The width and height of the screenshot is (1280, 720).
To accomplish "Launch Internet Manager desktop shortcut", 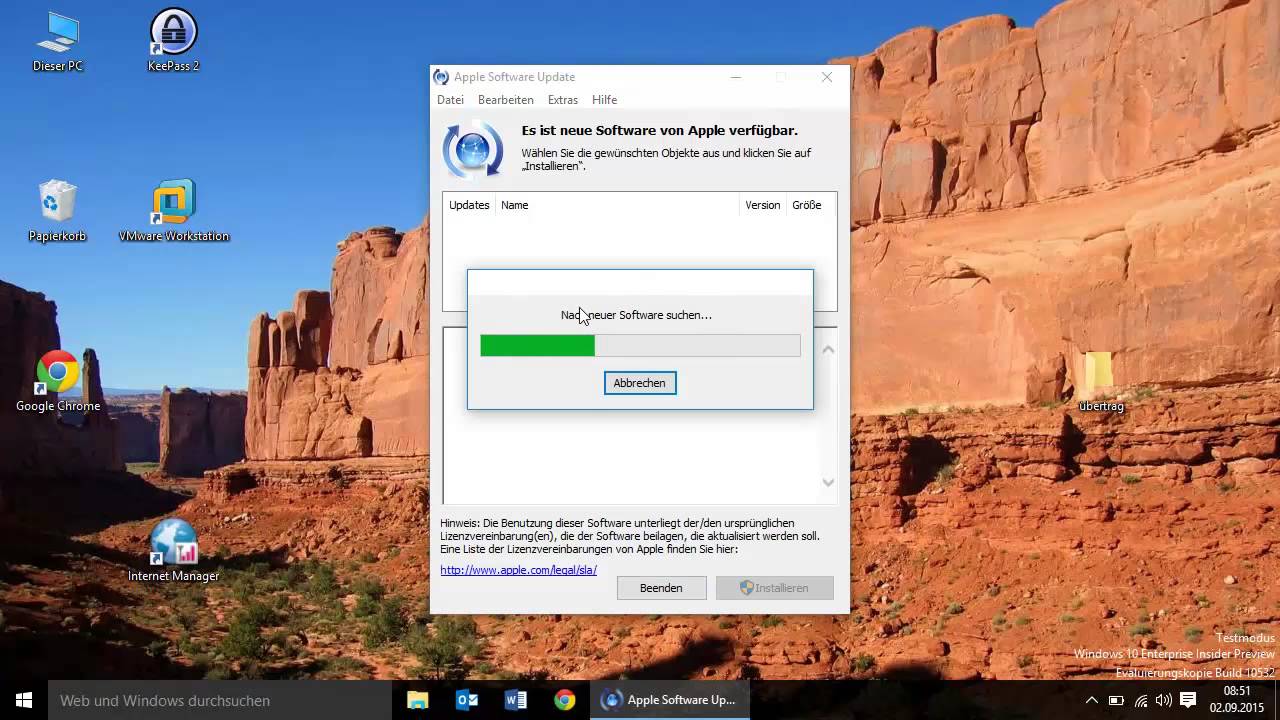I will tap(173, 552).
